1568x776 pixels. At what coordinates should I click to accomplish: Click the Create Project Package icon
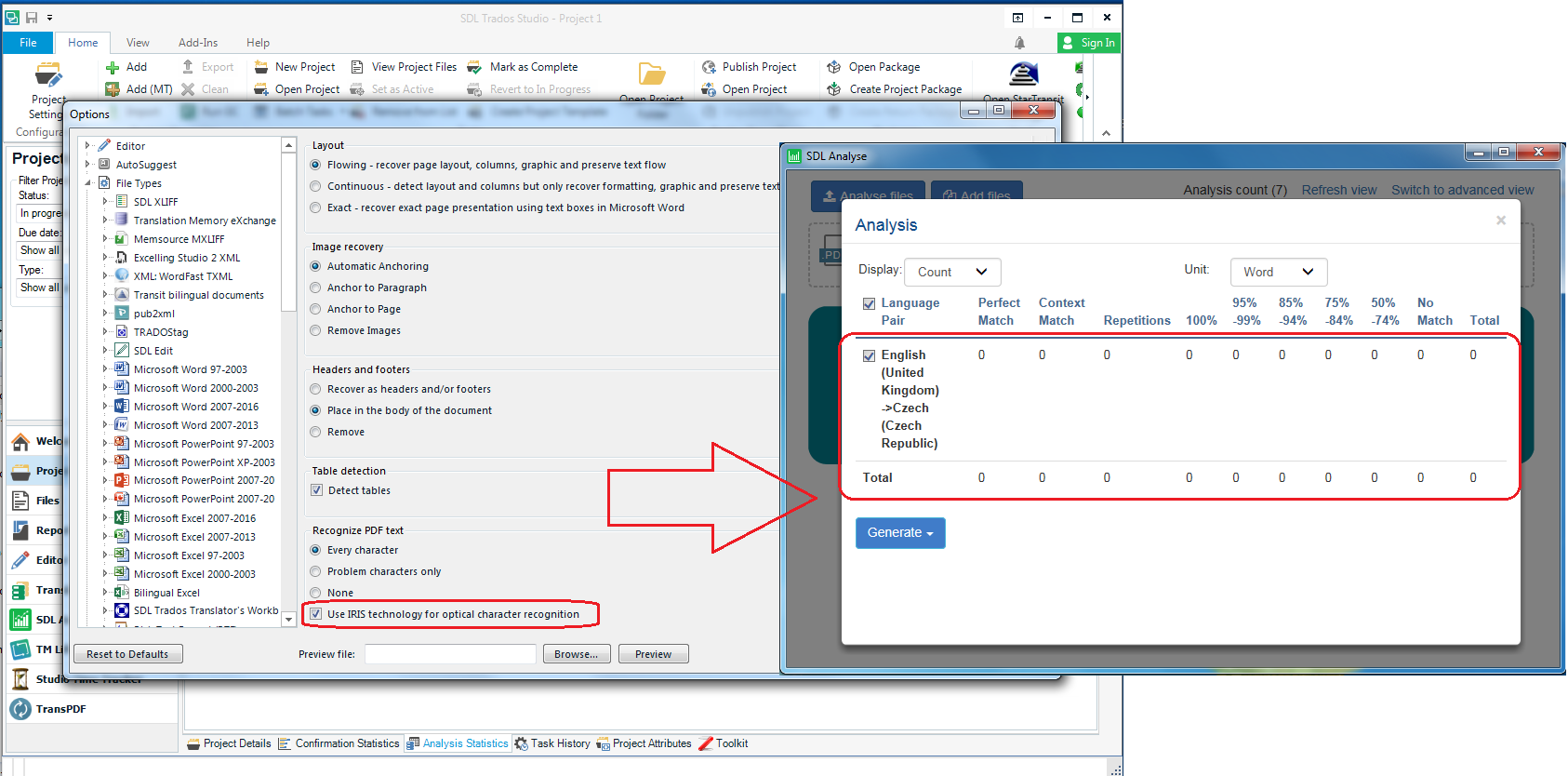click(x=834, y=89)
